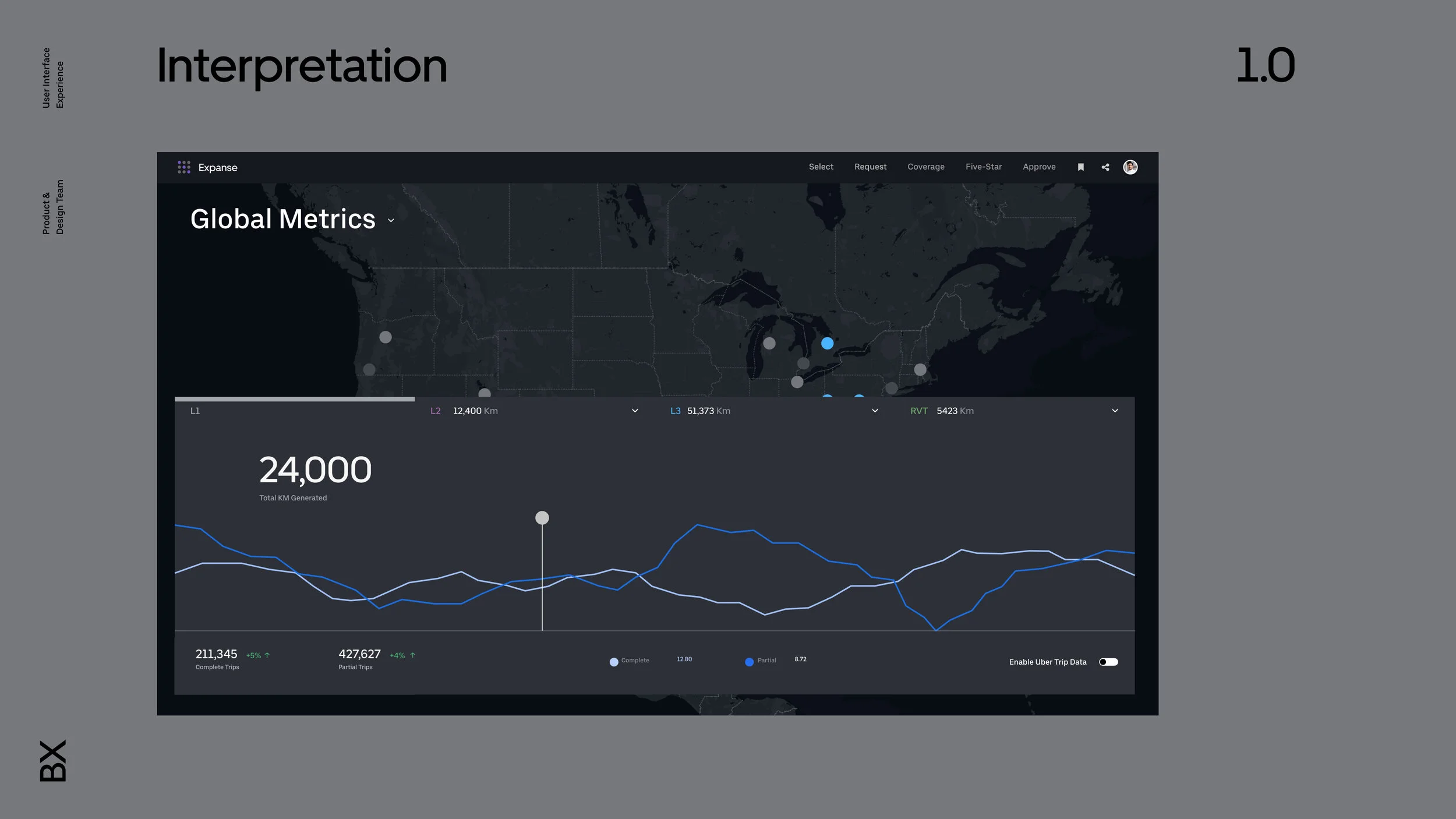The image size is (1456, 819).
Task: Click the chart timeline marker handle
Action: pyautogui.click(x=542, y=518)
